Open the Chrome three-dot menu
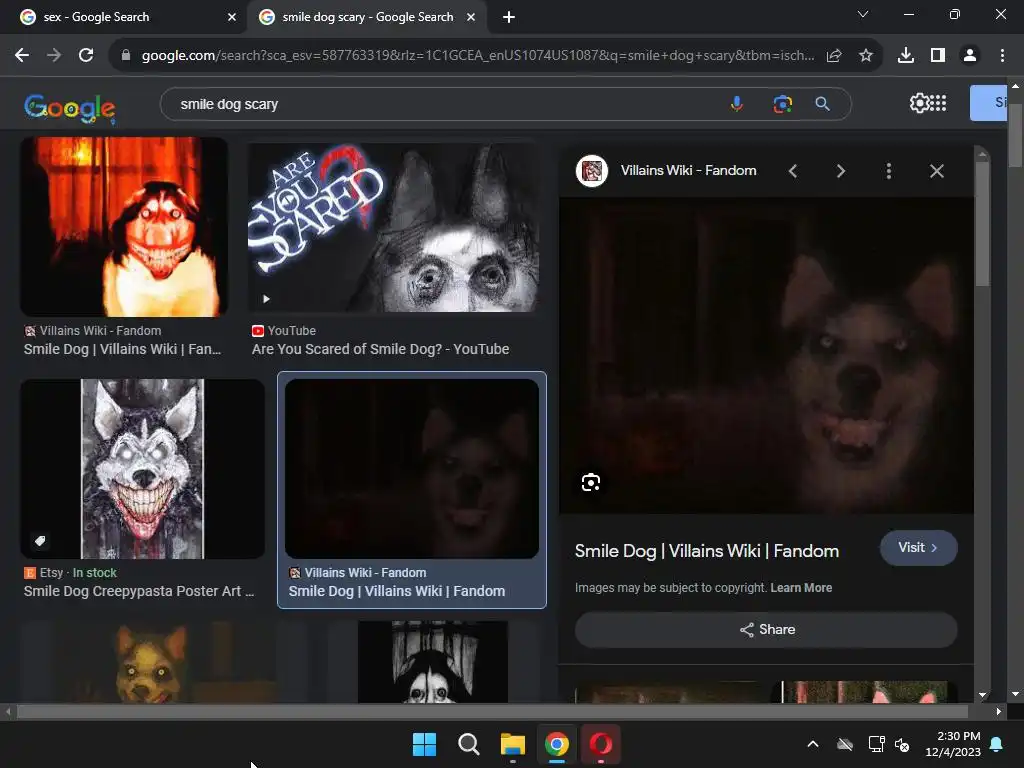 pyautogui.click(x=1002, y=56)
